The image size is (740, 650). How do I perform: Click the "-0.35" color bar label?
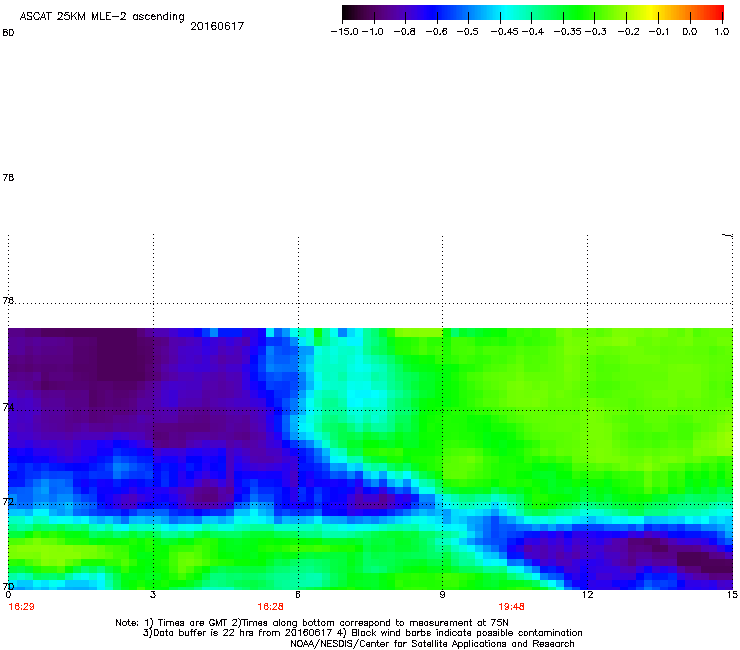568,32
